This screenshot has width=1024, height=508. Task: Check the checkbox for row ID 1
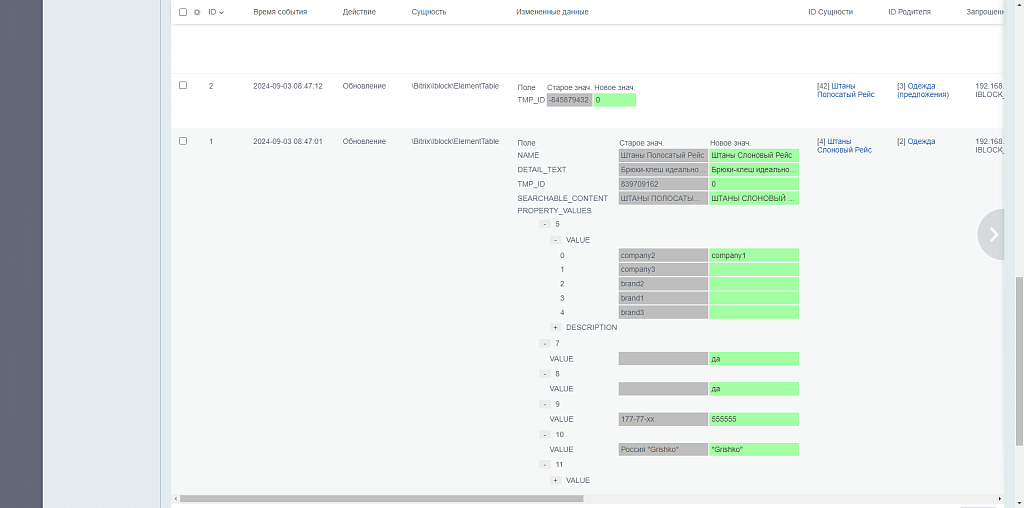[x=183, y=141]
